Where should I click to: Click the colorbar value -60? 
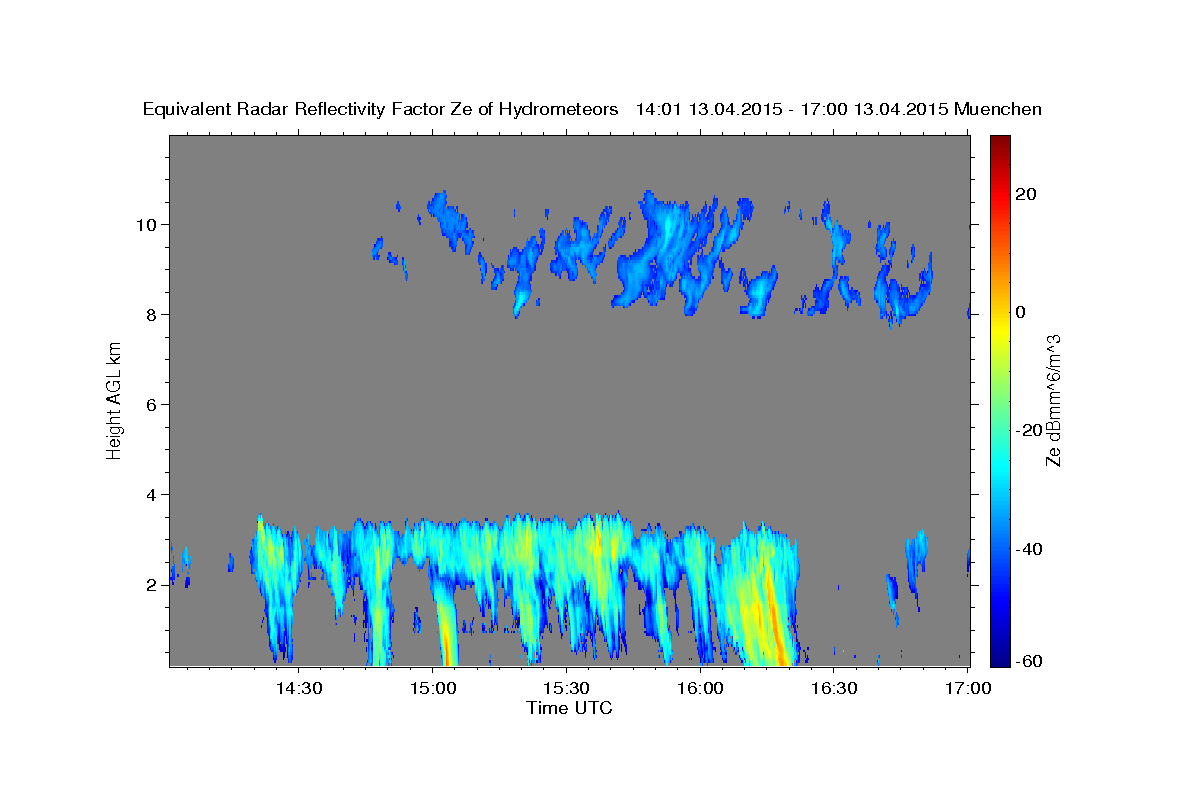tap(1030, 662)
